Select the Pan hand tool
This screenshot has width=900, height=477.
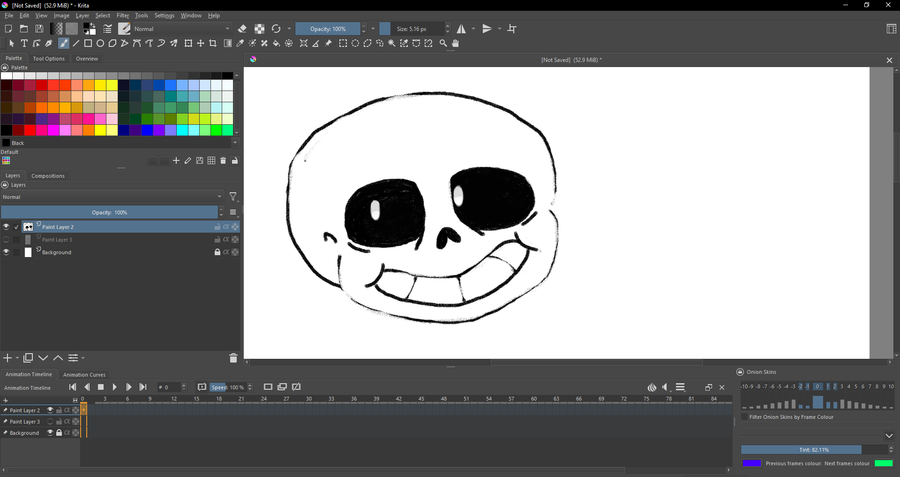pyautogui.click(x=455, y=43)
